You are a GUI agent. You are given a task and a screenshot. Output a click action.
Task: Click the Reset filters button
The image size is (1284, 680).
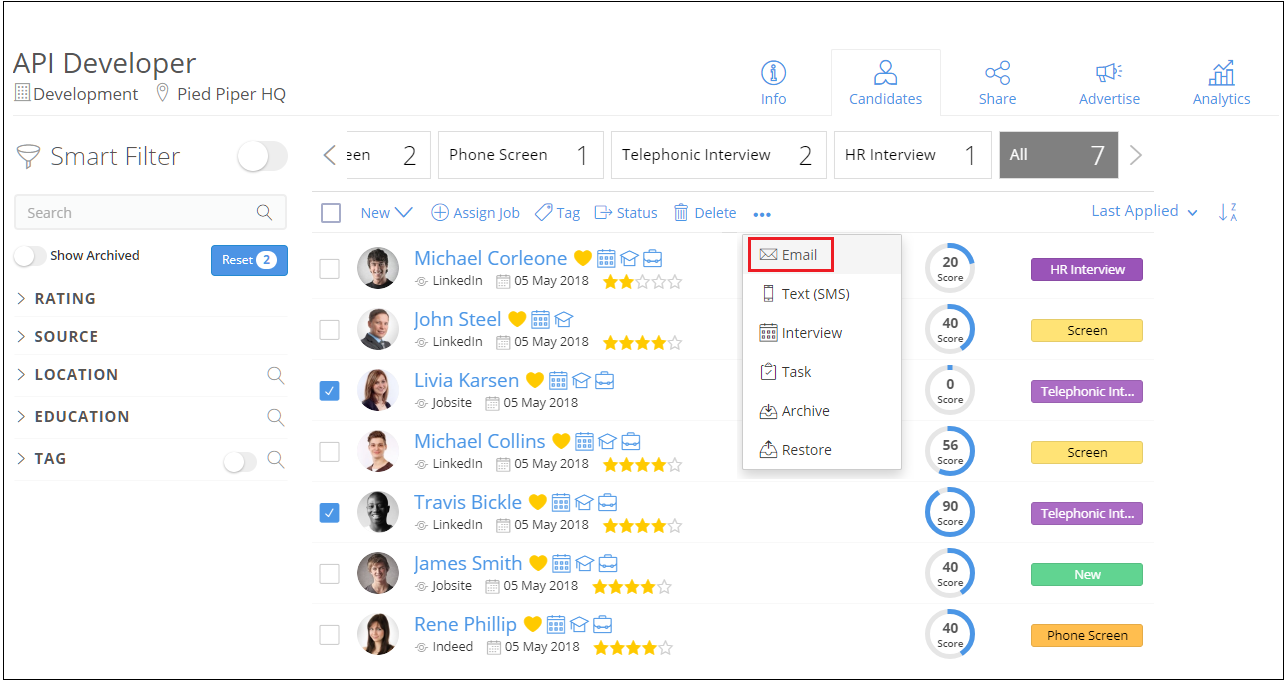pyautogui.click(x=249, y=260)
